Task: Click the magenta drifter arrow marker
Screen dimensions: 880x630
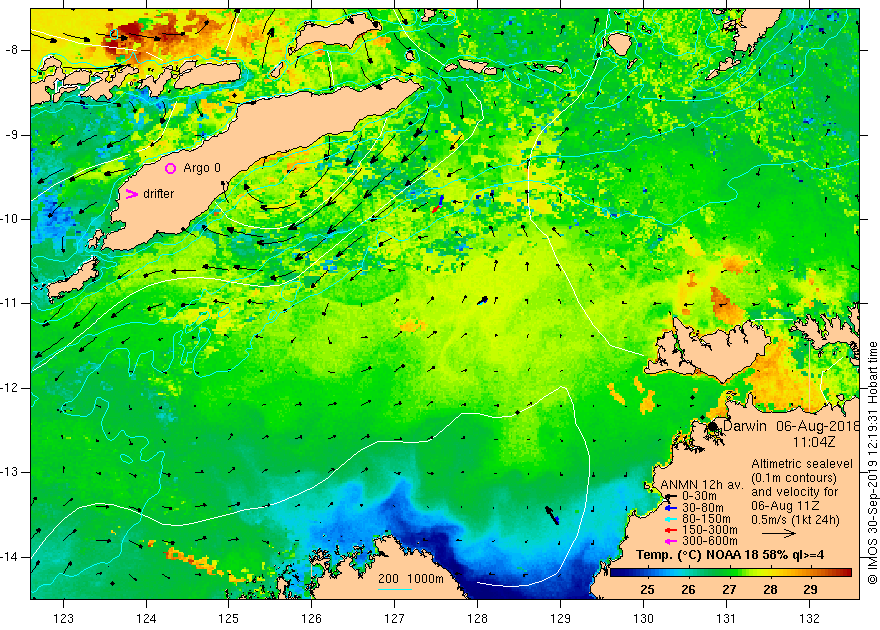Action: (x=131, y=194)
